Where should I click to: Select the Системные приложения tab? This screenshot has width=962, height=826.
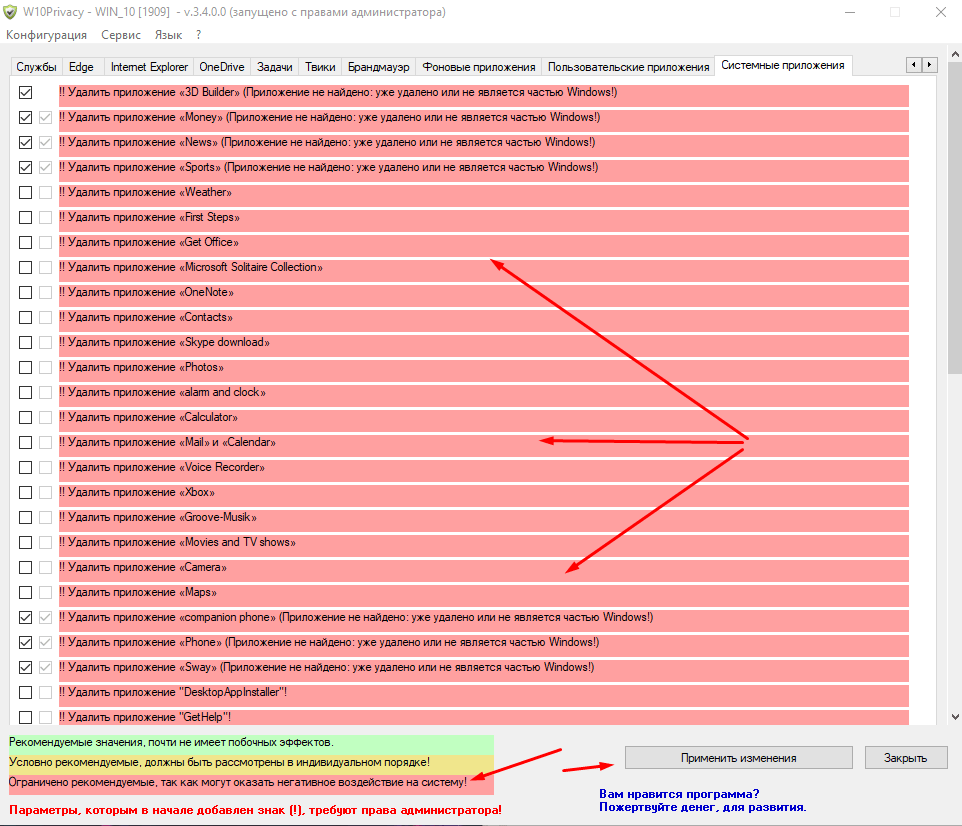[x=783, y=65]
